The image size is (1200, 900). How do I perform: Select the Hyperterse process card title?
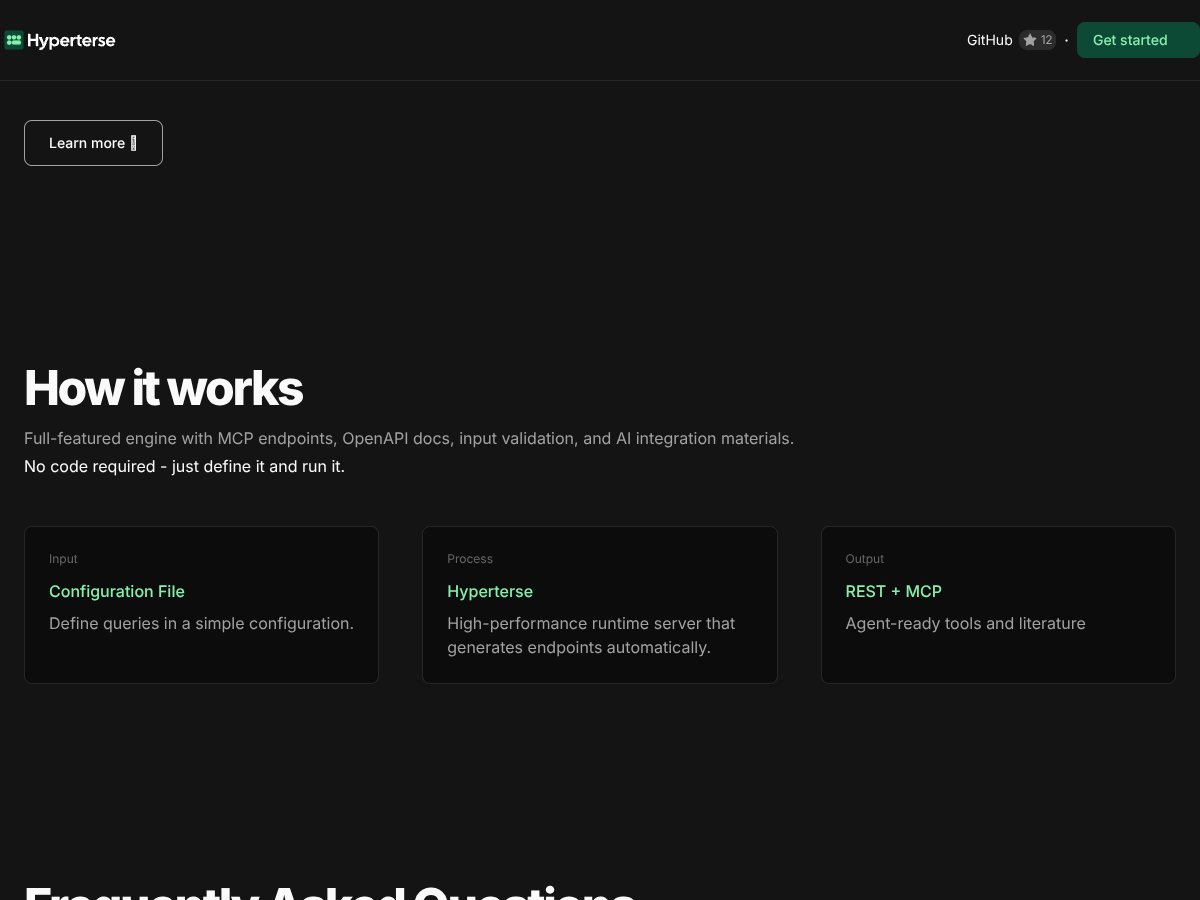click(x=490, y=591)
